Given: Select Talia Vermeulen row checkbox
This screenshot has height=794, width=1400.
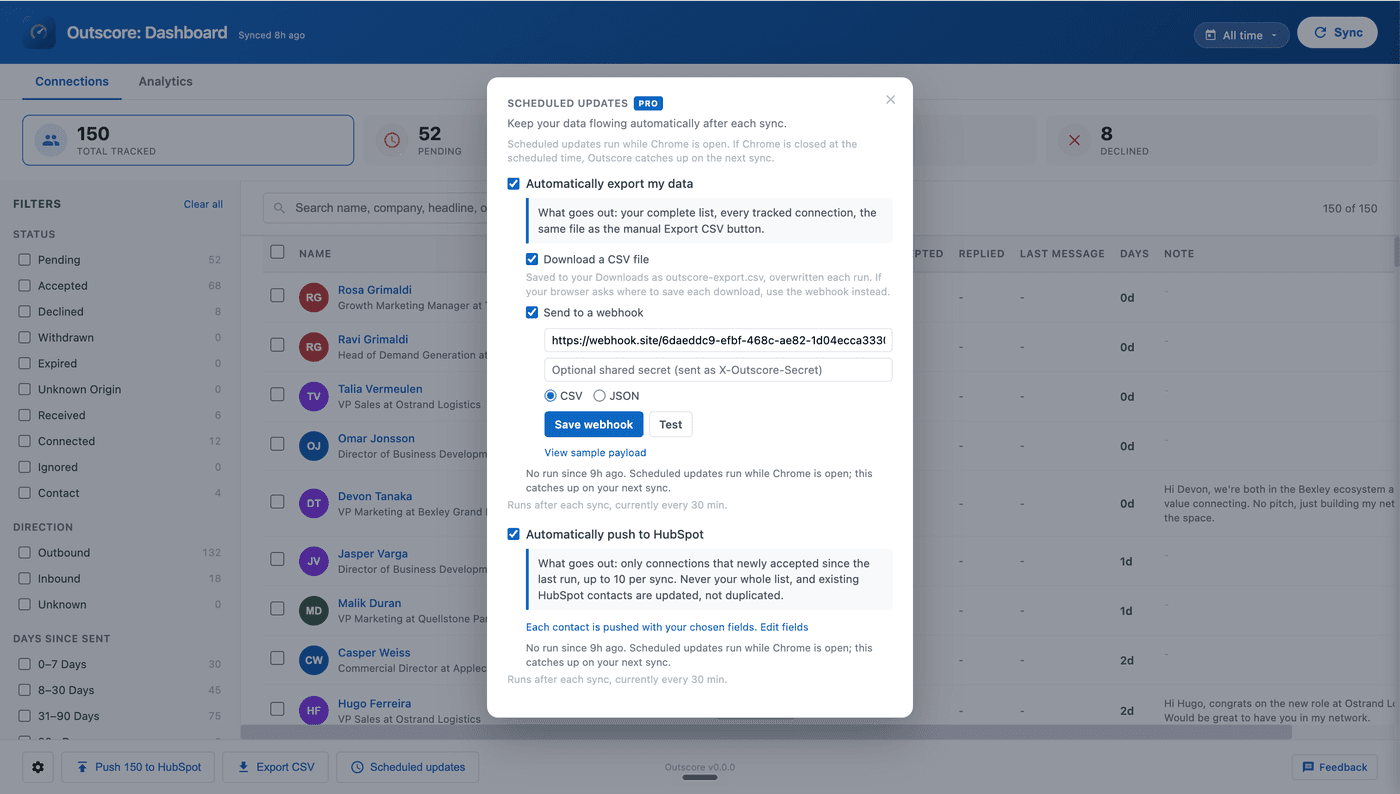Looking at the screenshot, I should [x=277, y=395].
